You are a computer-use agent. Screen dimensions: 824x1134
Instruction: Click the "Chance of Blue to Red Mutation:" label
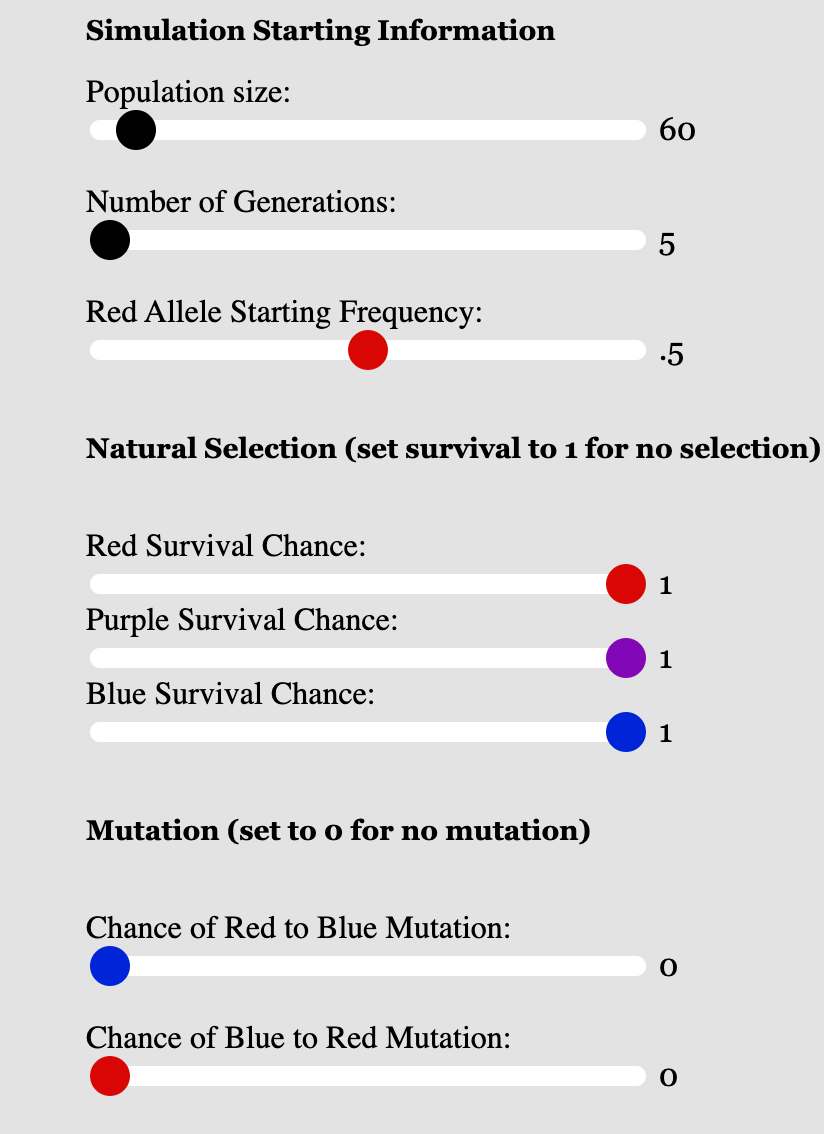pos(298,1038)
